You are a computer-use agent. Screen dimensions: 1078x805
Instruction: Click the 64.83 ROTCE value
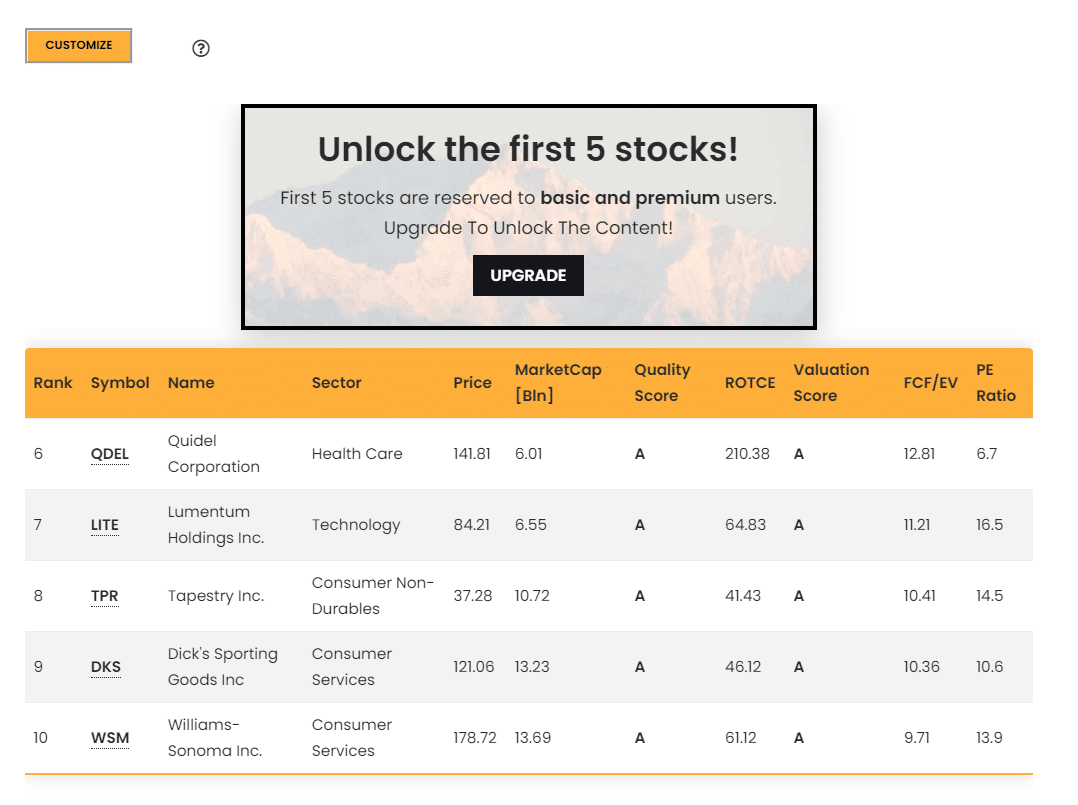[745, 525]
